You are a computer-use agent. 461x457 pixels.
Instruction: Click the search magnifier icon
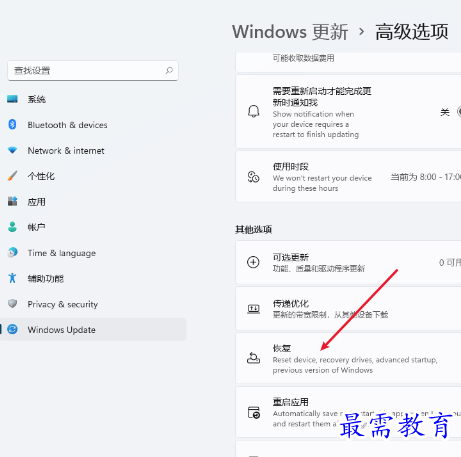[x=169, y=70]
